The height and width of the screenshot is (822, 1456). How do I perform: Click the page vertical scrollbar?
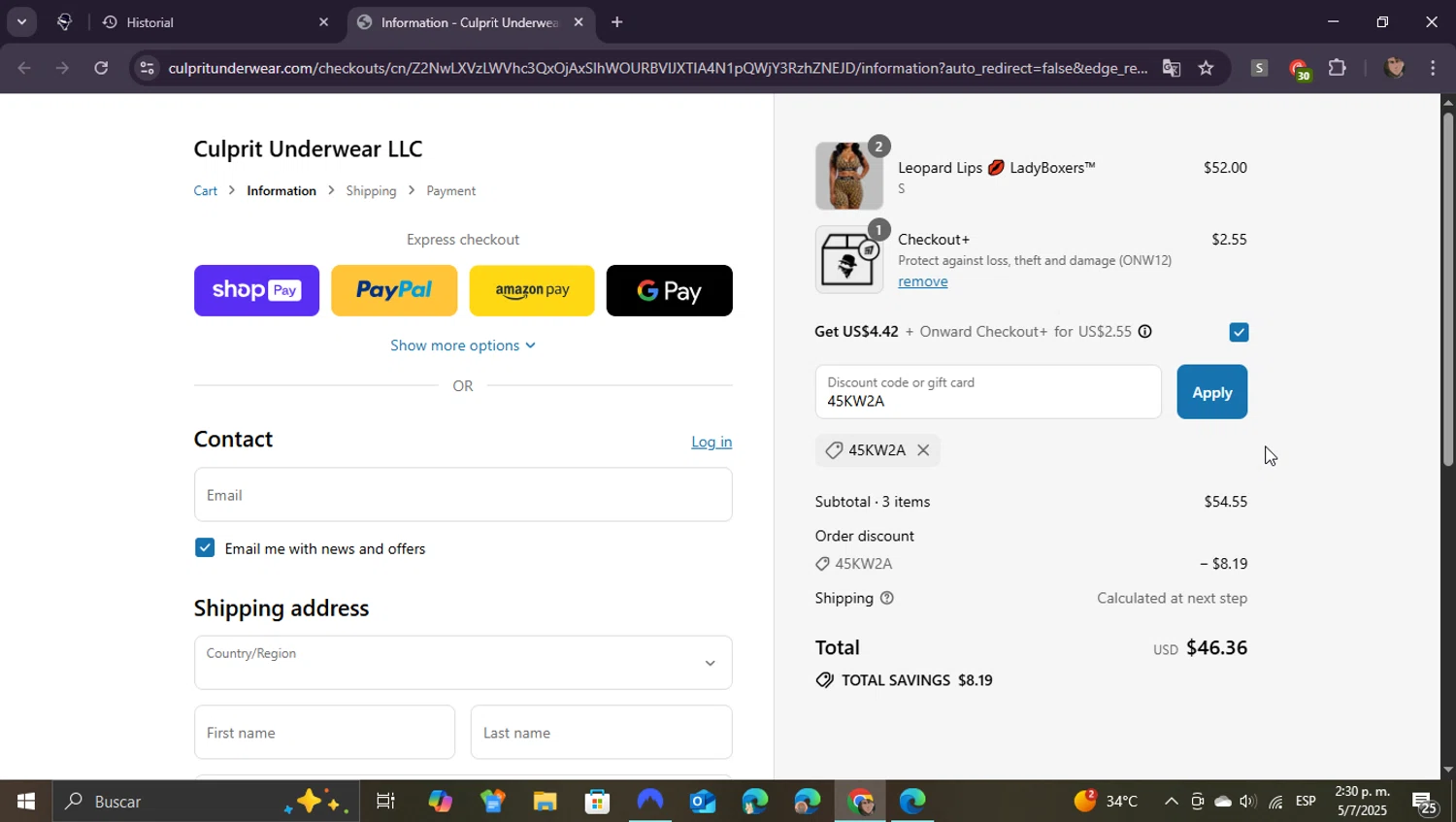pyautogui.click(x=1448, y=291)
